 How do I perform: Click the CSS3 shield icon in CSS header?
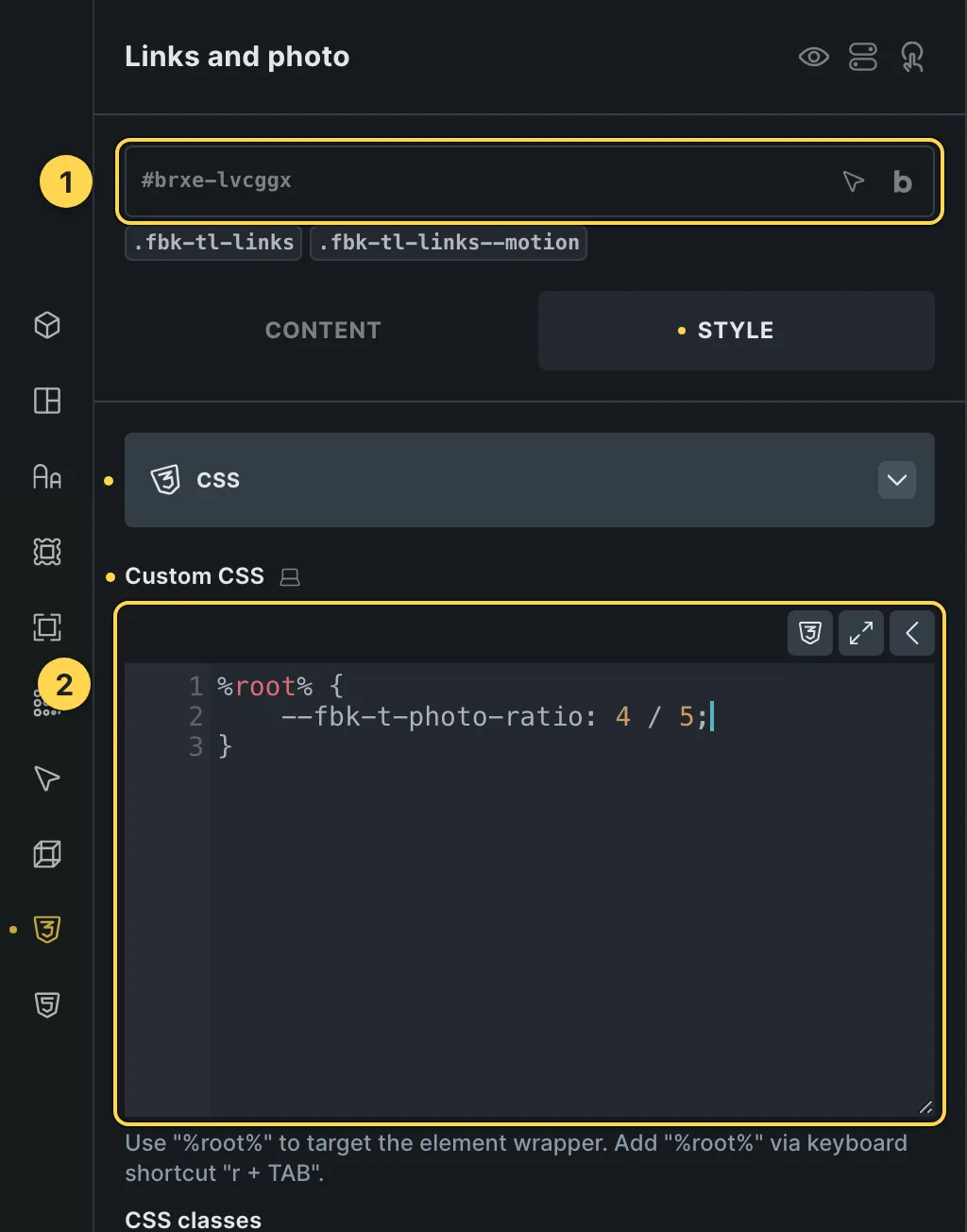165,480
